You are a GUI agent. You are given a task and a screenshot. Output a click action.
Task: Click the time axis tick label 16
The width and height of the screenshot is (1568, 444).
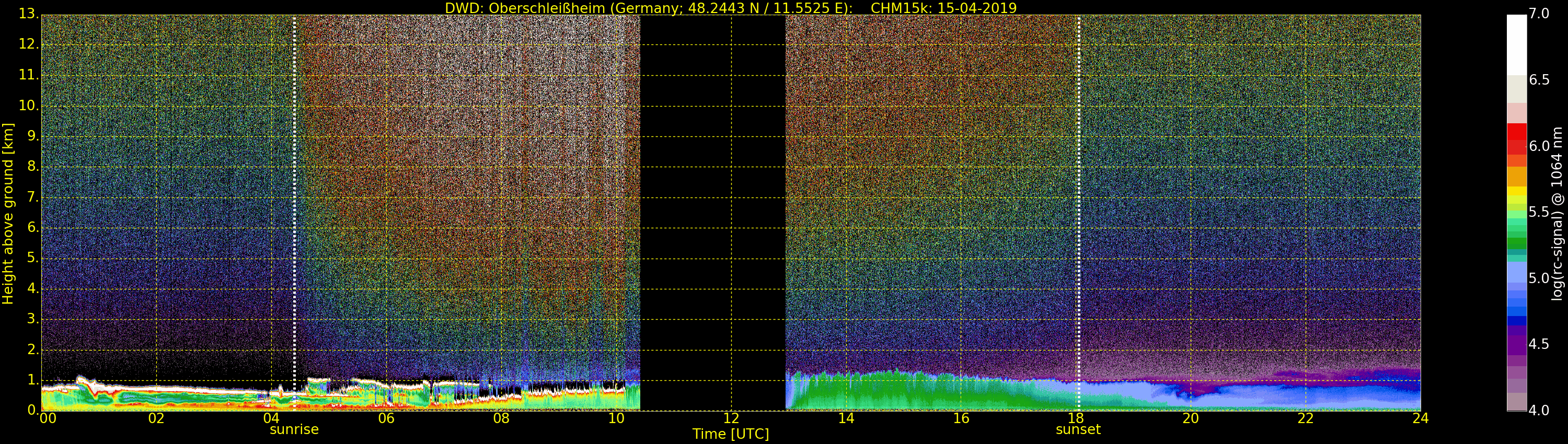(x=961, y=418)
